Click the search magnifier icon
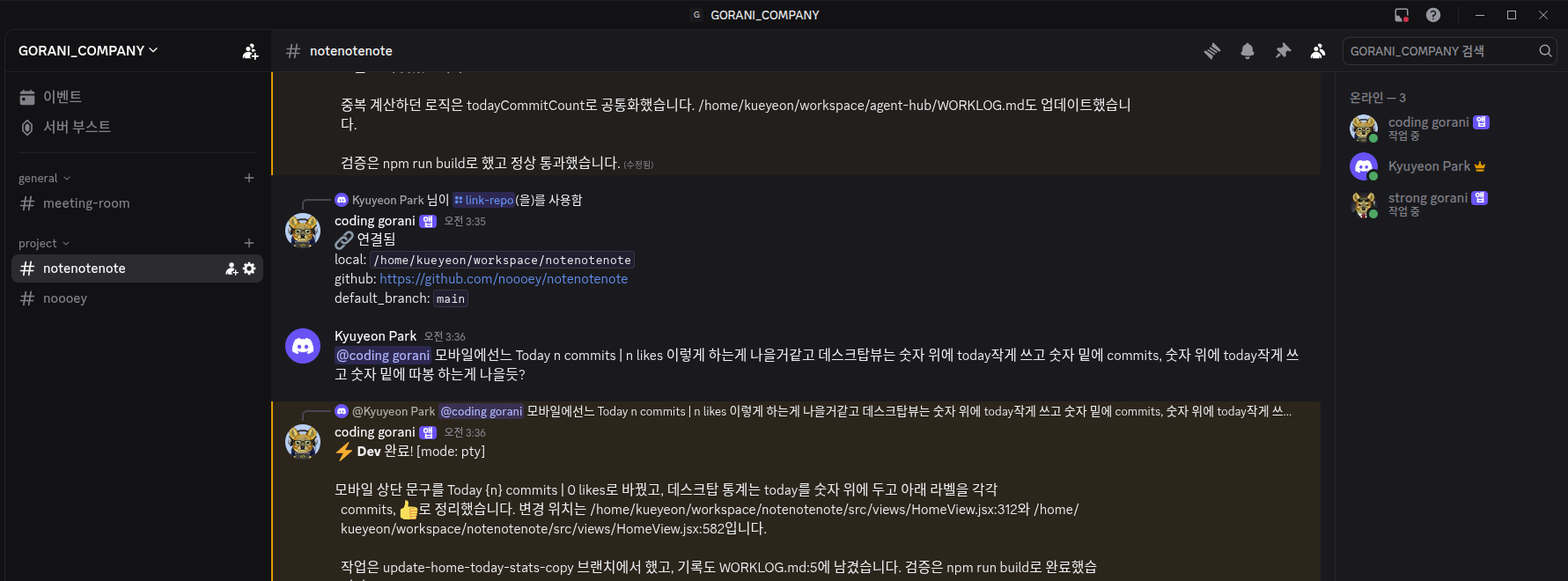This screenshot has height=581, width=1568. pos(1545,51)
